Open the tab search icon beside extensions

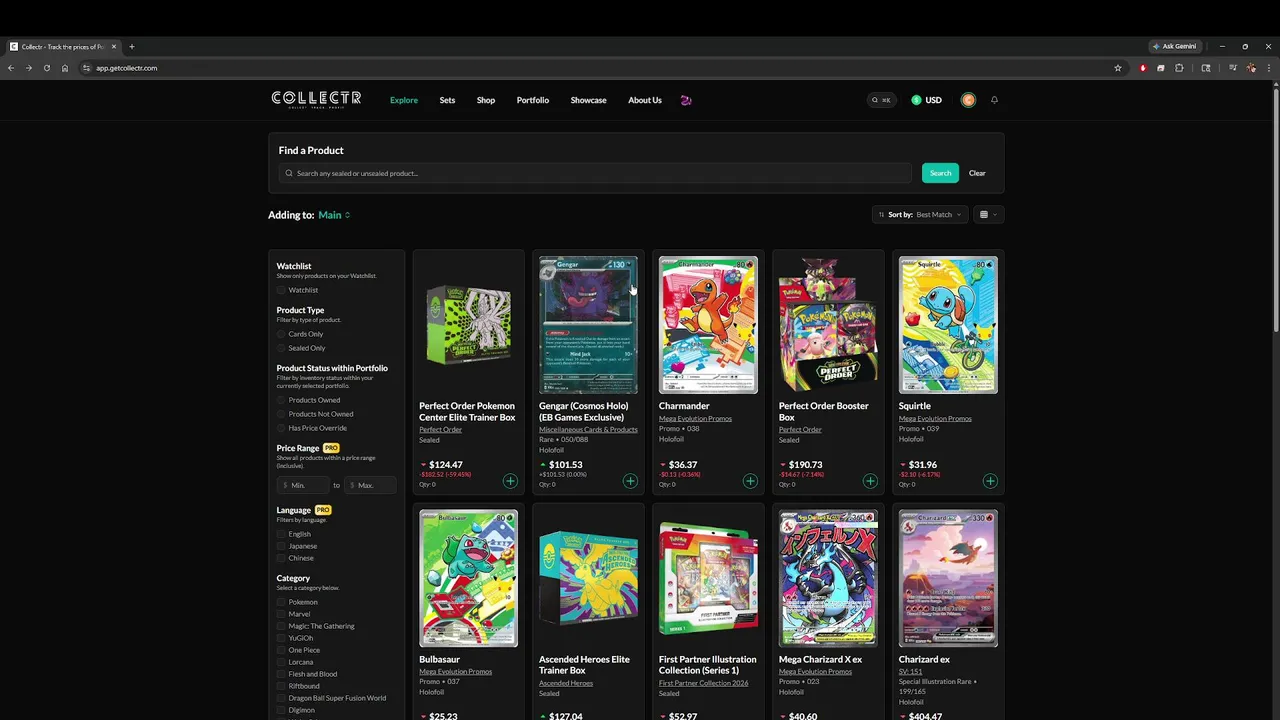(x=1206, y=68)
